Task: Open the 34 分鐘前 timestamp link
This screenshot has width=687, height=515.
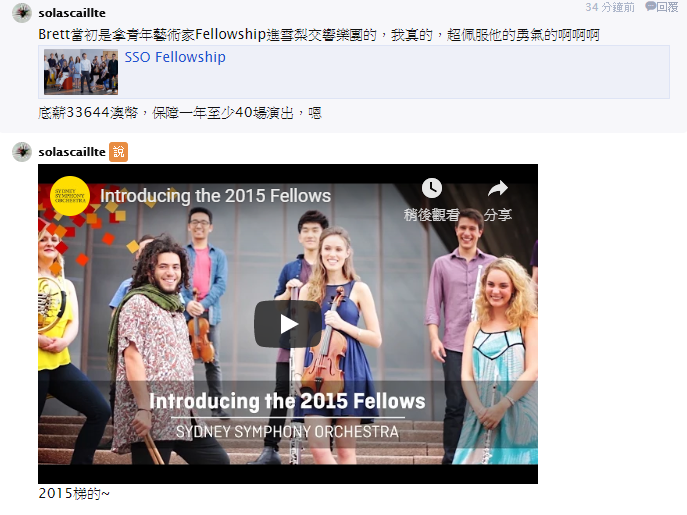Action: [610, 7]
